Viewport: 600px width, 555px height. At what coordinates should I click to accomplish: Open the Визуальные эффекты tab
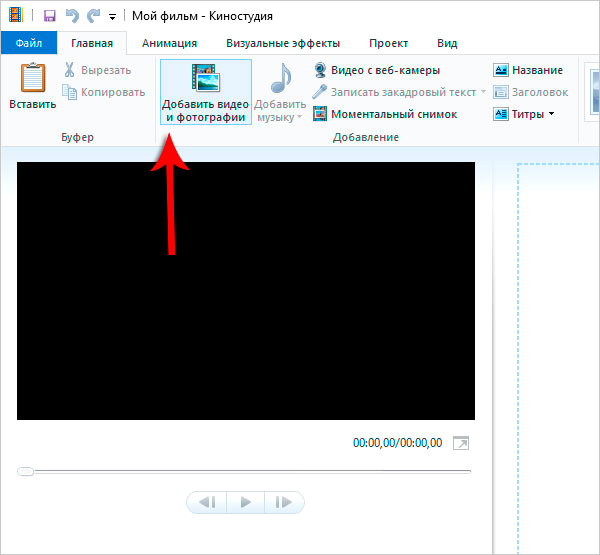[283, 43]
